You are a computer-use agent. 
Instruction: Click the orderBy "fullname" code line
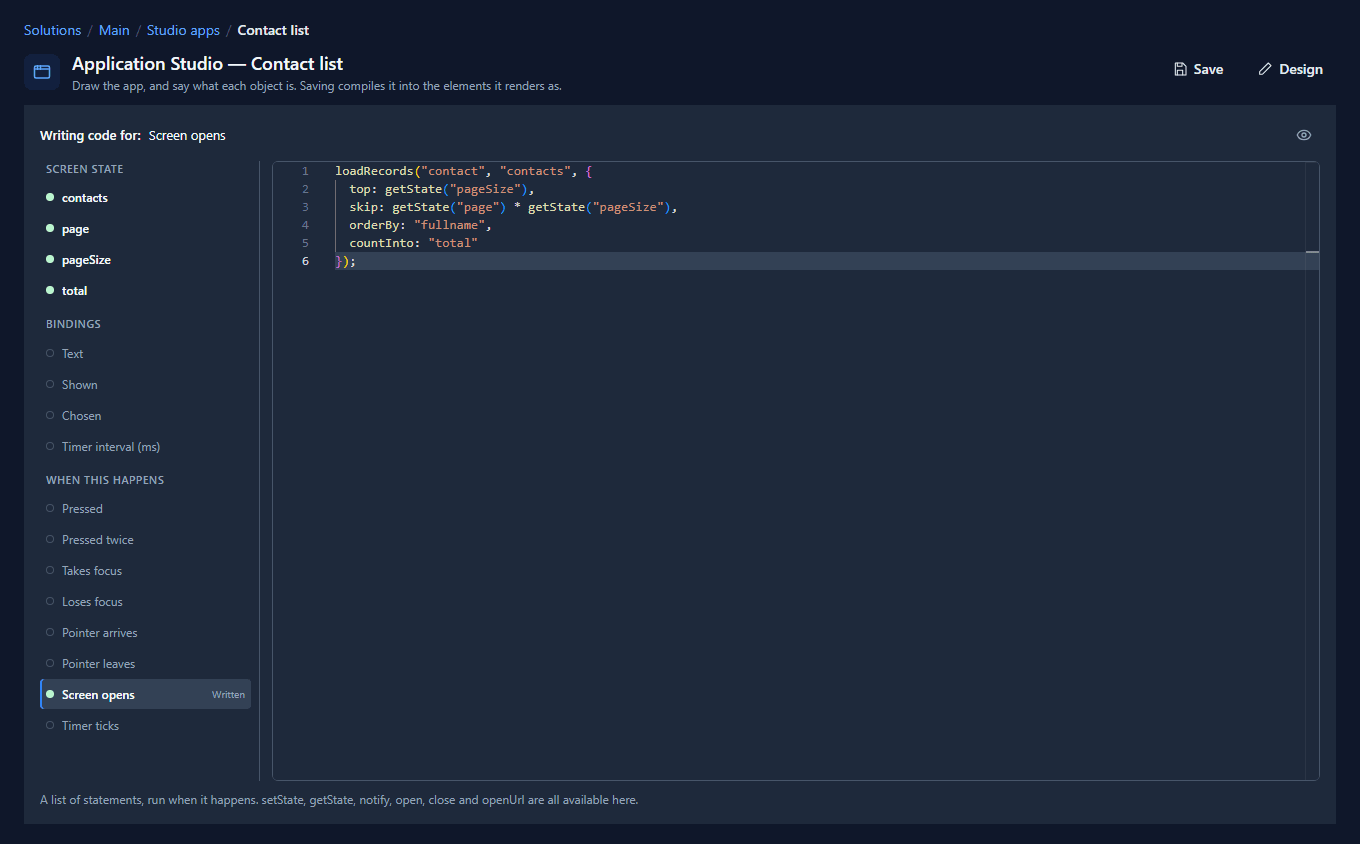[420, 225]
